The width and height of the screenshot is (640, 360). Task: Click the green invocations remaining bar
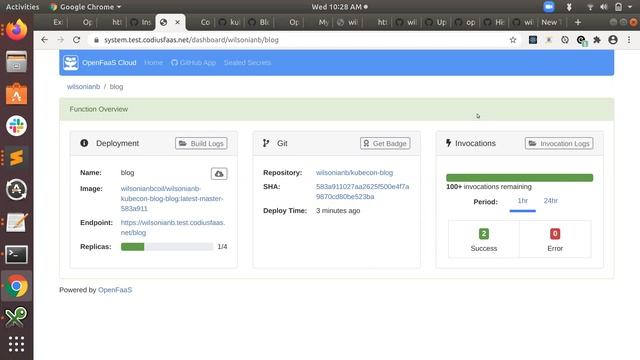520,178
